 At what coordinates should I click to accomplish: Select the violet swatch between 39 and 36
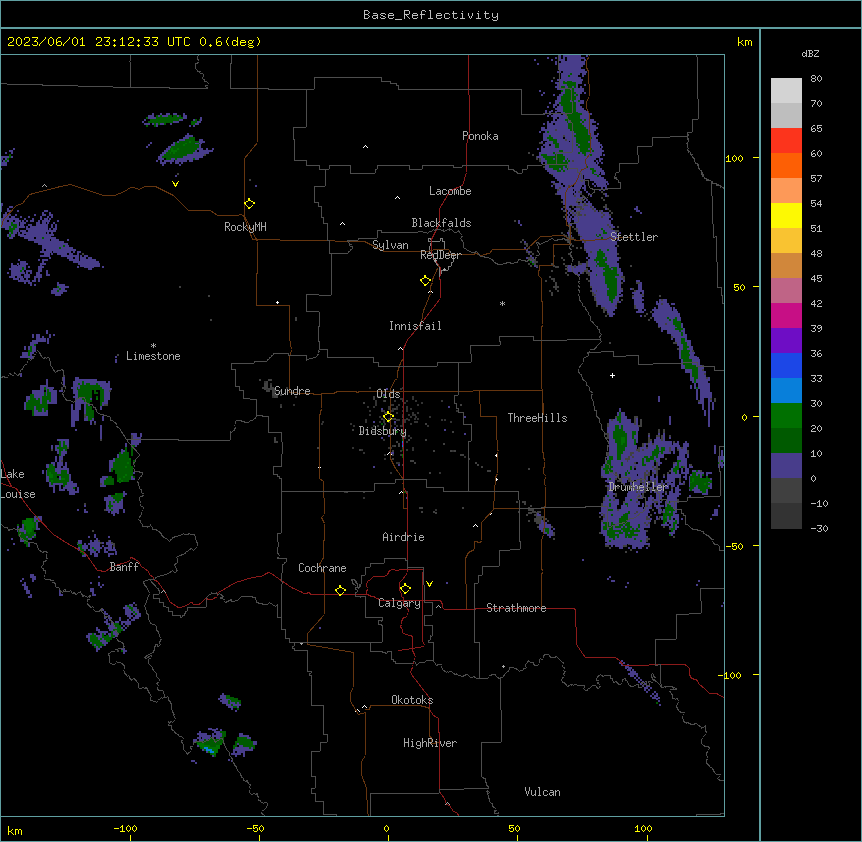[x=786, y=340]
